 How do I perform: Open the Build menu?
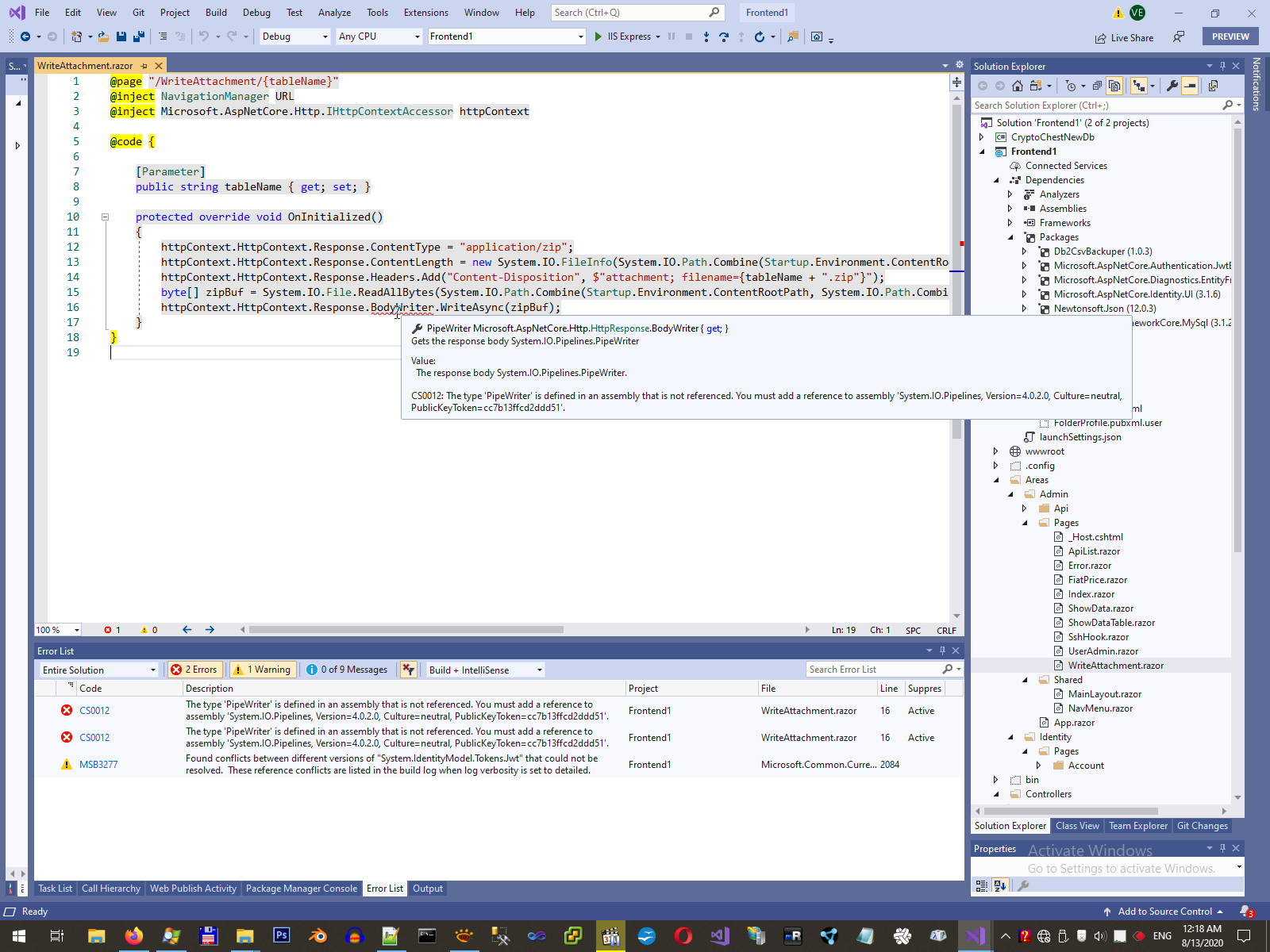point(216,13)
